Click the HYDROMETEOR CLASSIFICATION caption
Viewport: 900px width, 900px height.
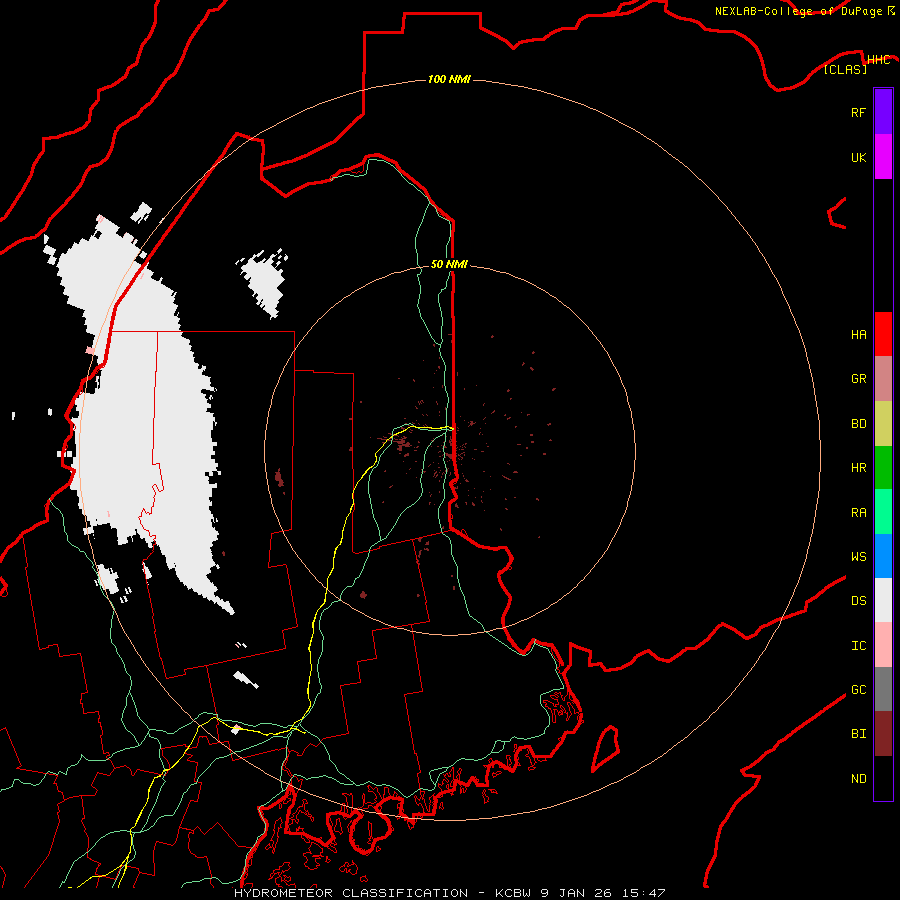[x=351, y=893]
